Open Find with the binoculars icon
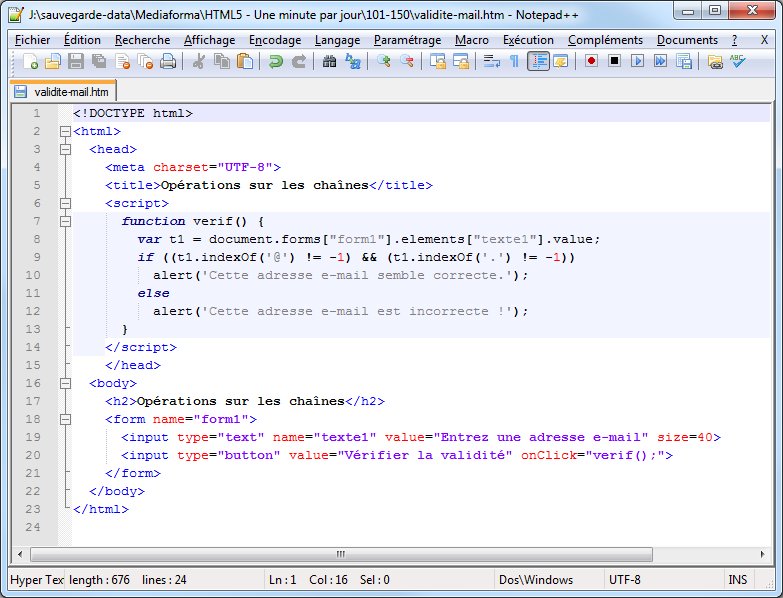Viewport: 783px width, 598px height. pos(330,62)
